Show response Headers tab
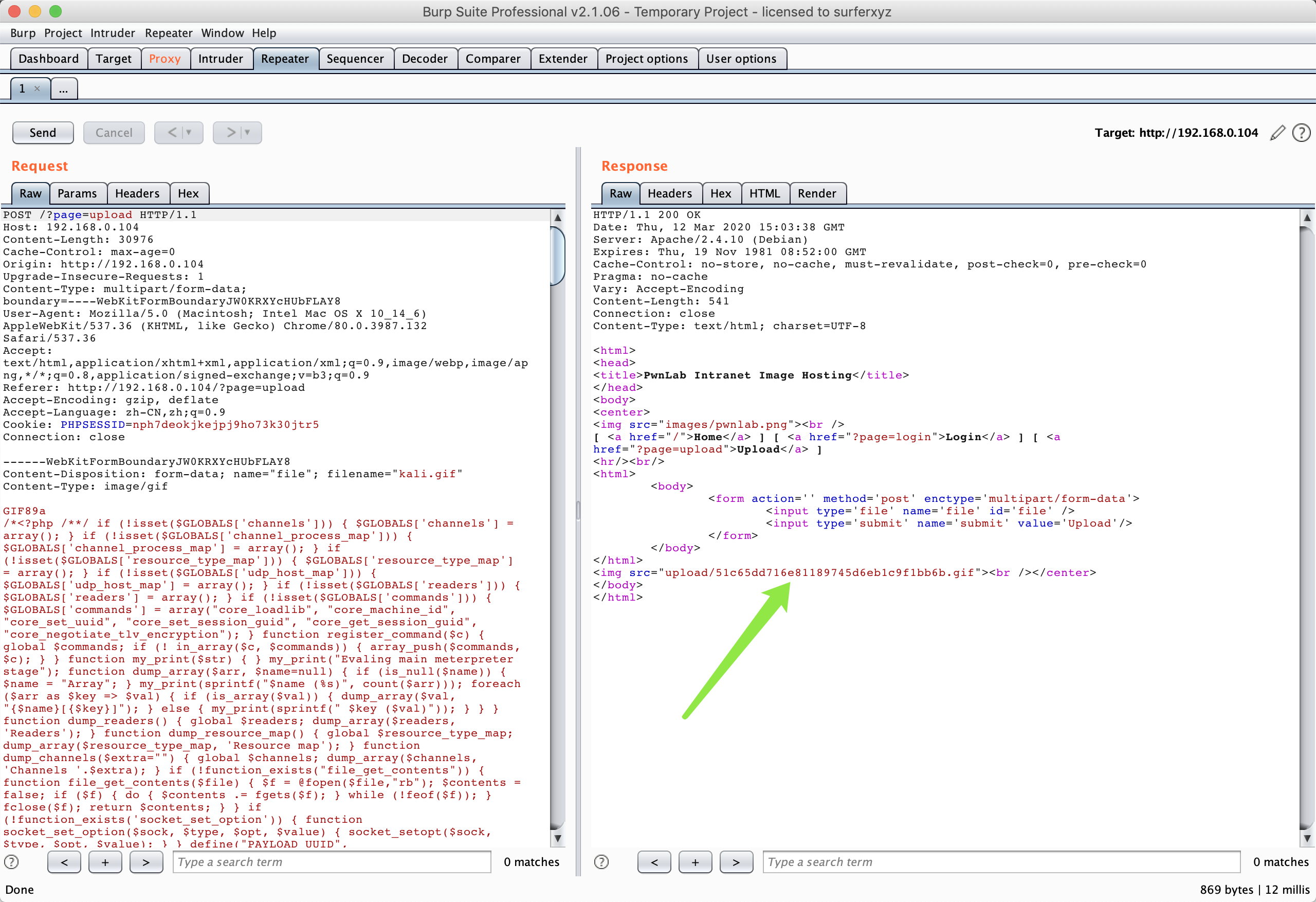This screenshot has height=902, width=1316. click(669, 193)
